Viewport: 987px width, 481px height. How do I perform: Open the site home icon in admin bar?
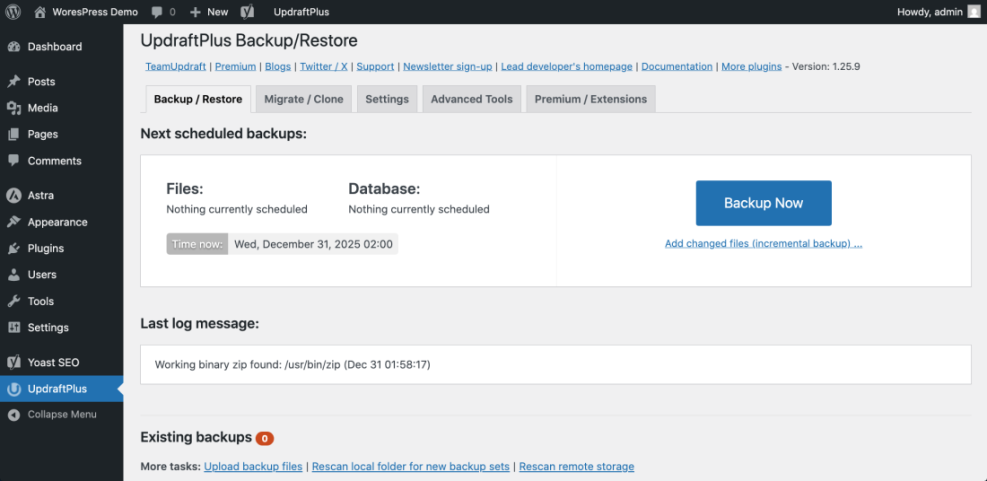(40, 11)
